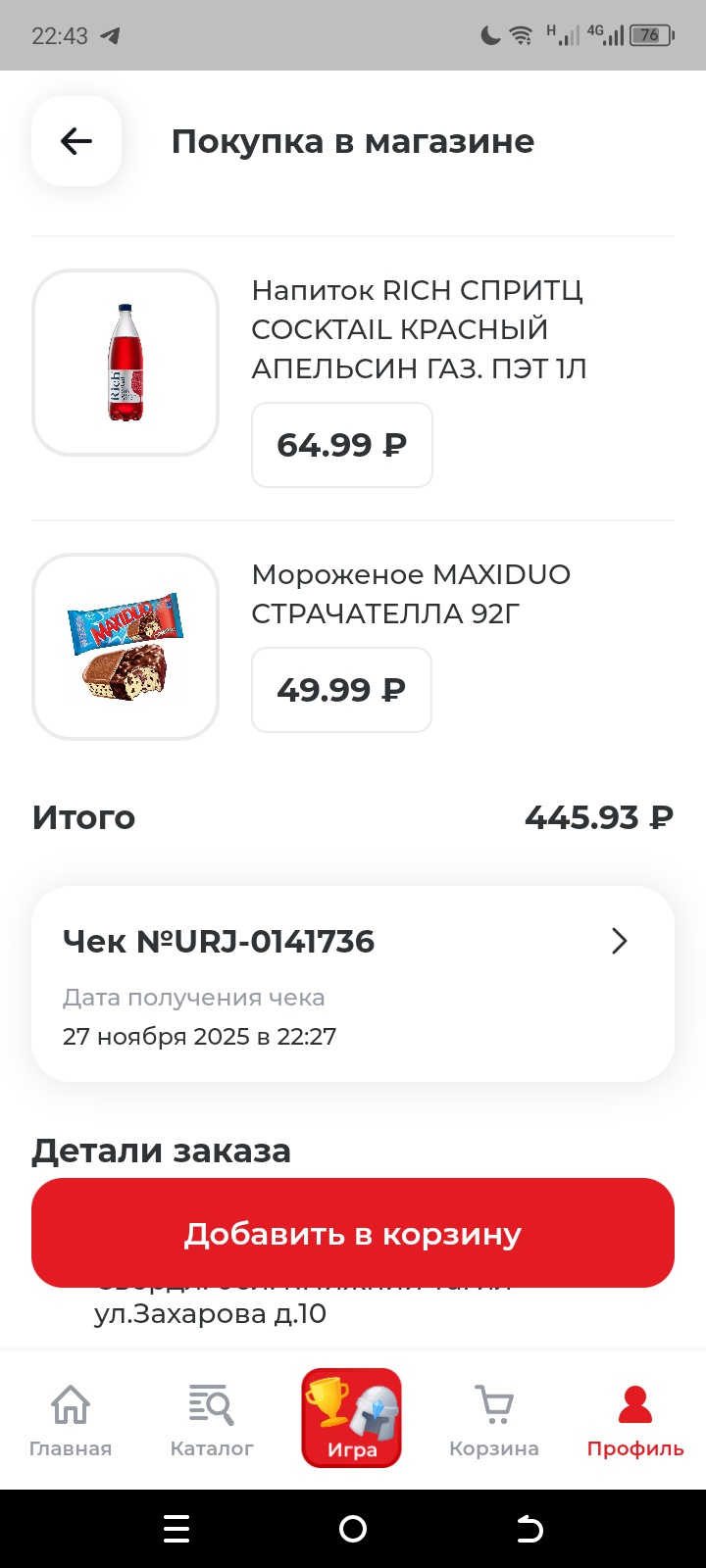Screen dimensions: 706x1568
Task: Open Rich Spritz cocktail product image
Action: click(126, 363)
